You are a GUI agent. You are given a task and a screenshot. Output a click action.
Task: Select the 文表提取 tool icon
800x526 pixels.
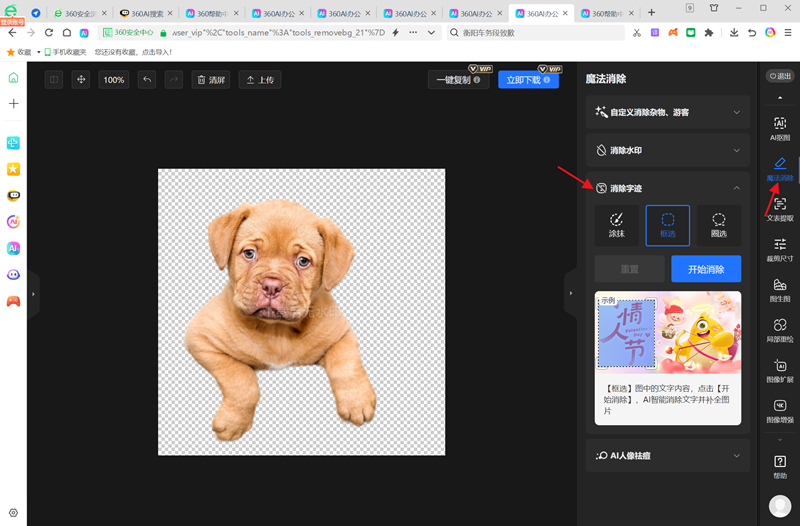pyautogui.click(x=780, y=209)
